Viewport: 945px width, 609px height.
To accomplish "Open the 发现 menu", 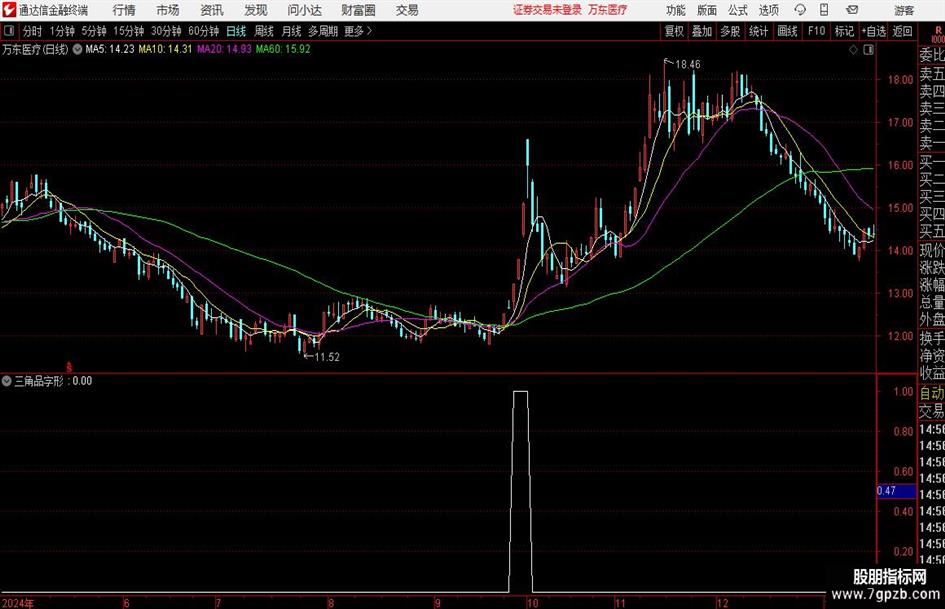I will point(256,10).
